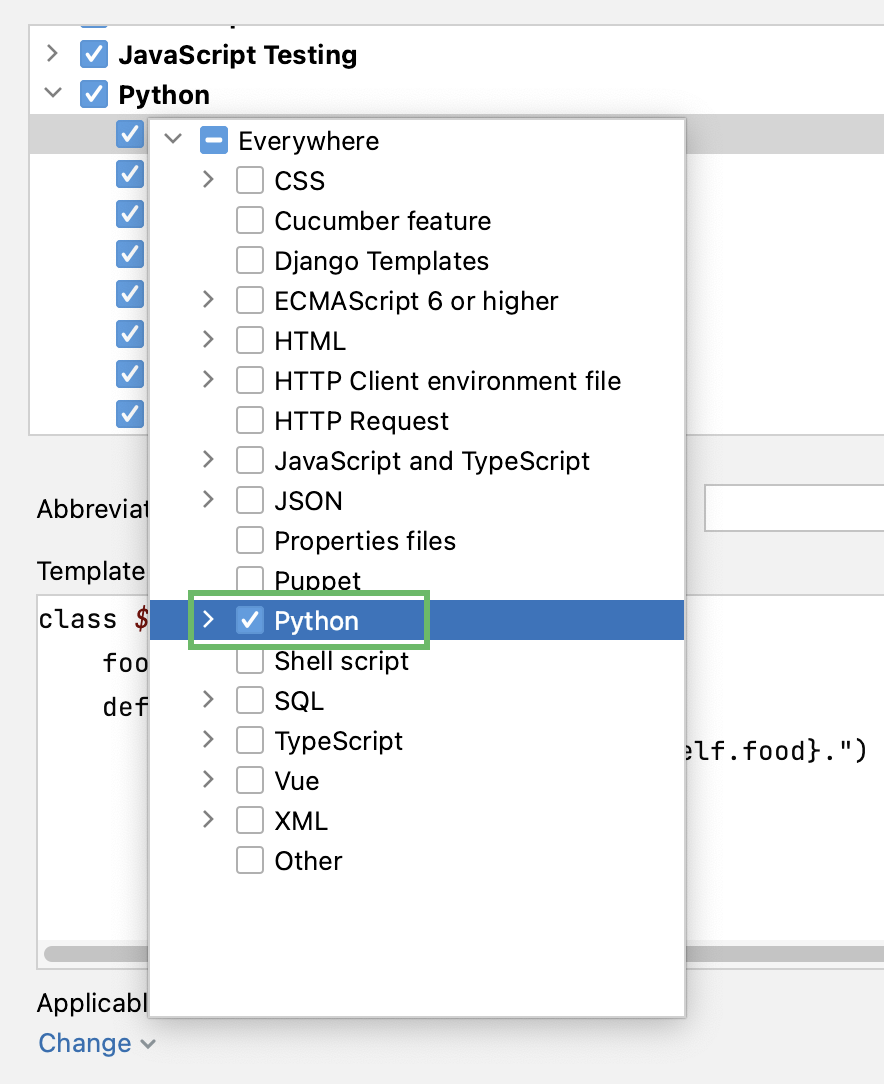
Task: Uncheck the JavaScript Testing checkbox
Action: coord(93,54)
